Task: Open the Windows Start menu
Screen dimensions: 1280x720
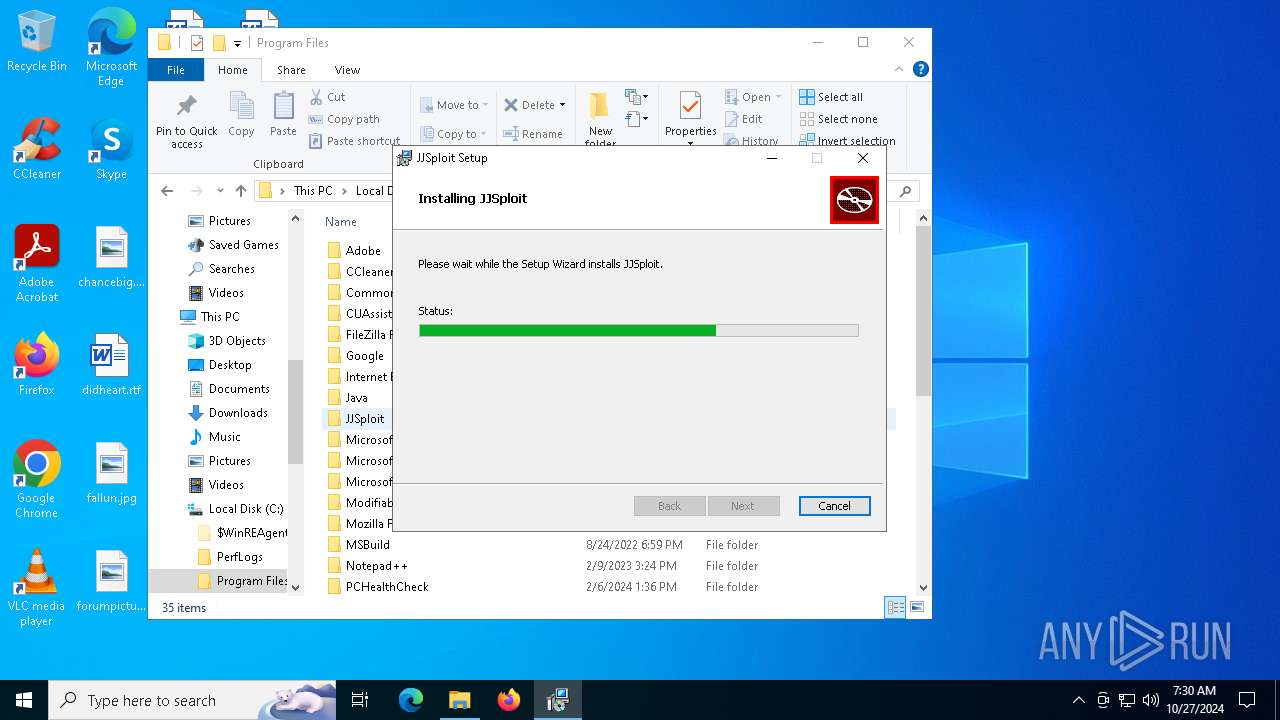Action: 24,700
